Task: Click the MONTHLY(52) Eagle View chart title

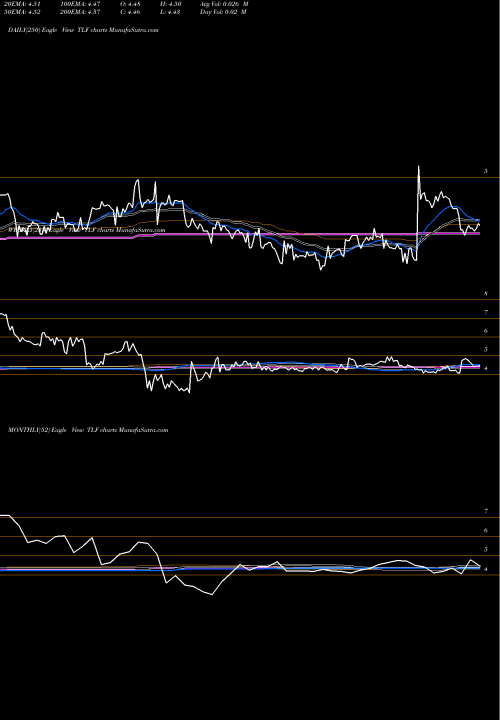Action: point(88,430)
